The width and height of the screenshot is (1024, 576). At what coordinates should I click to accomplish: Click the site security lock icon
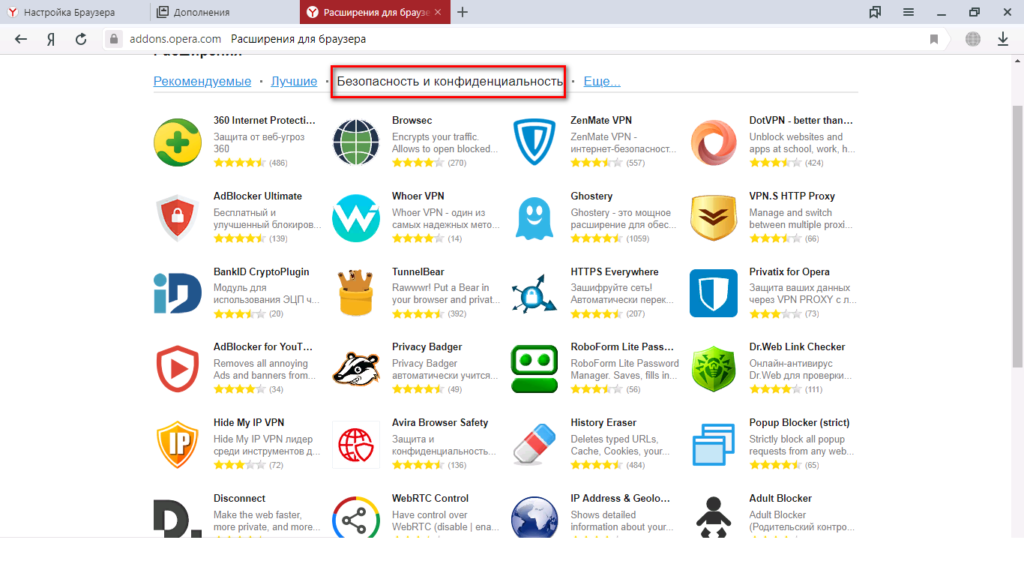point(114,39)
